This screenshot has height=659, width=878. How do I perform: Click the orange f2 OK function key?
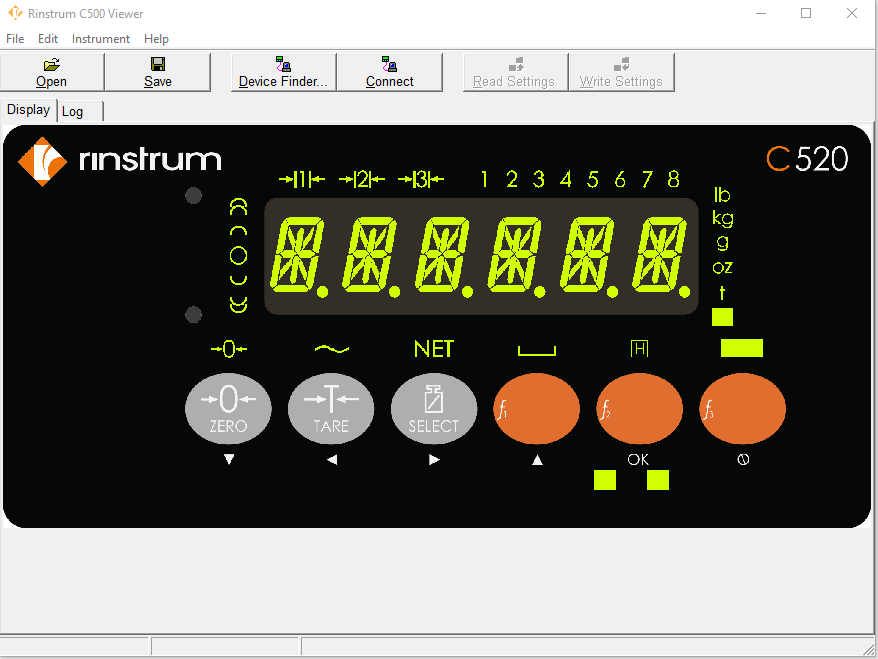[639, 409]
